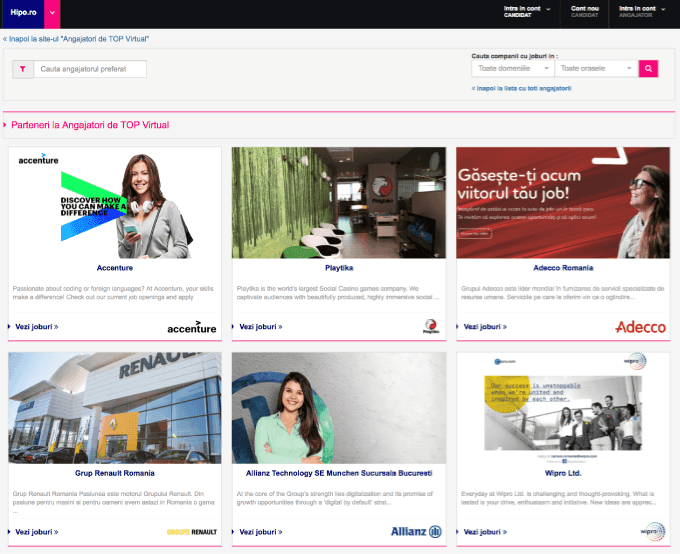Click Inapoi la lista cu toti angajatorii

[x=521, y=89]
